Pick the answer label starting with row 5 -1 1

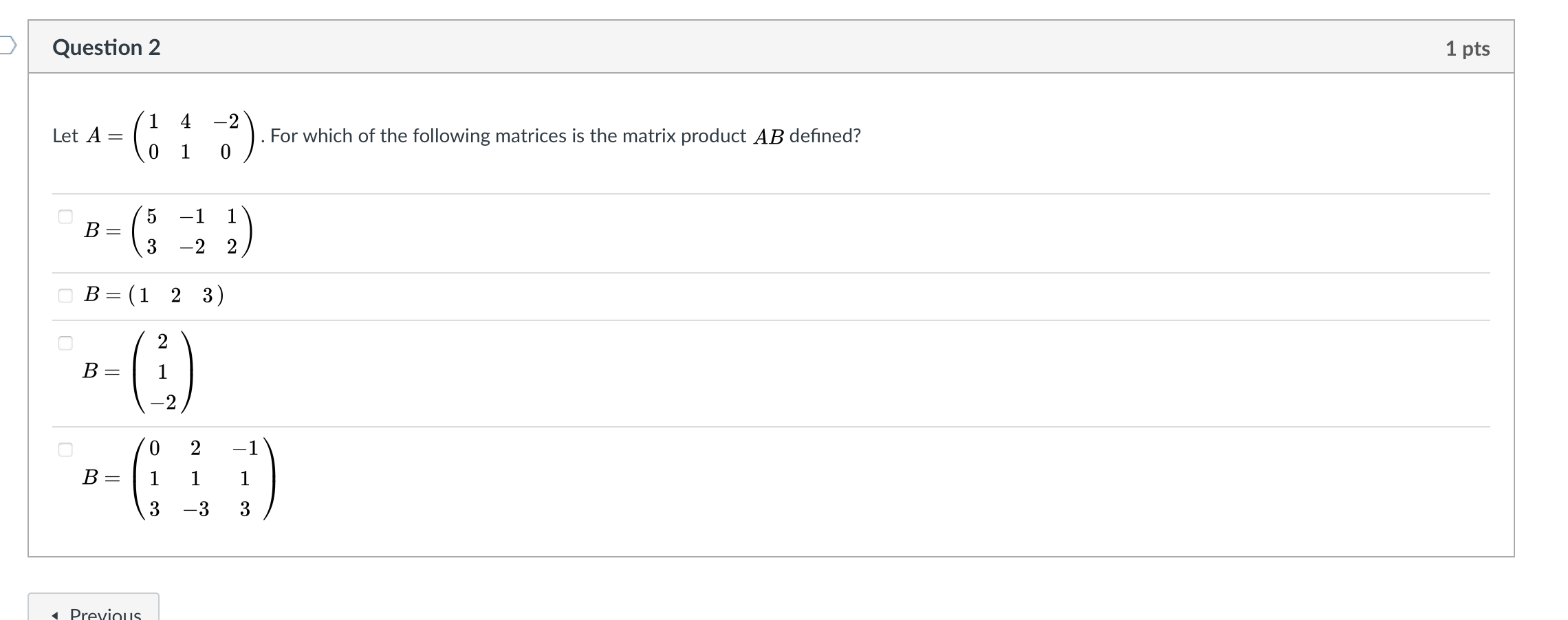(x=169, y=231)
